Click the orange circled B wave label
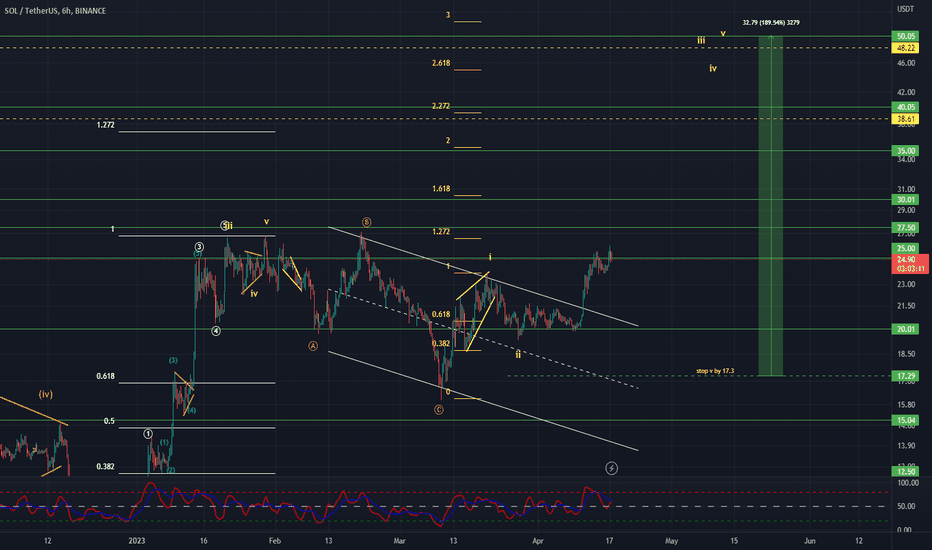 pos(366,222)
